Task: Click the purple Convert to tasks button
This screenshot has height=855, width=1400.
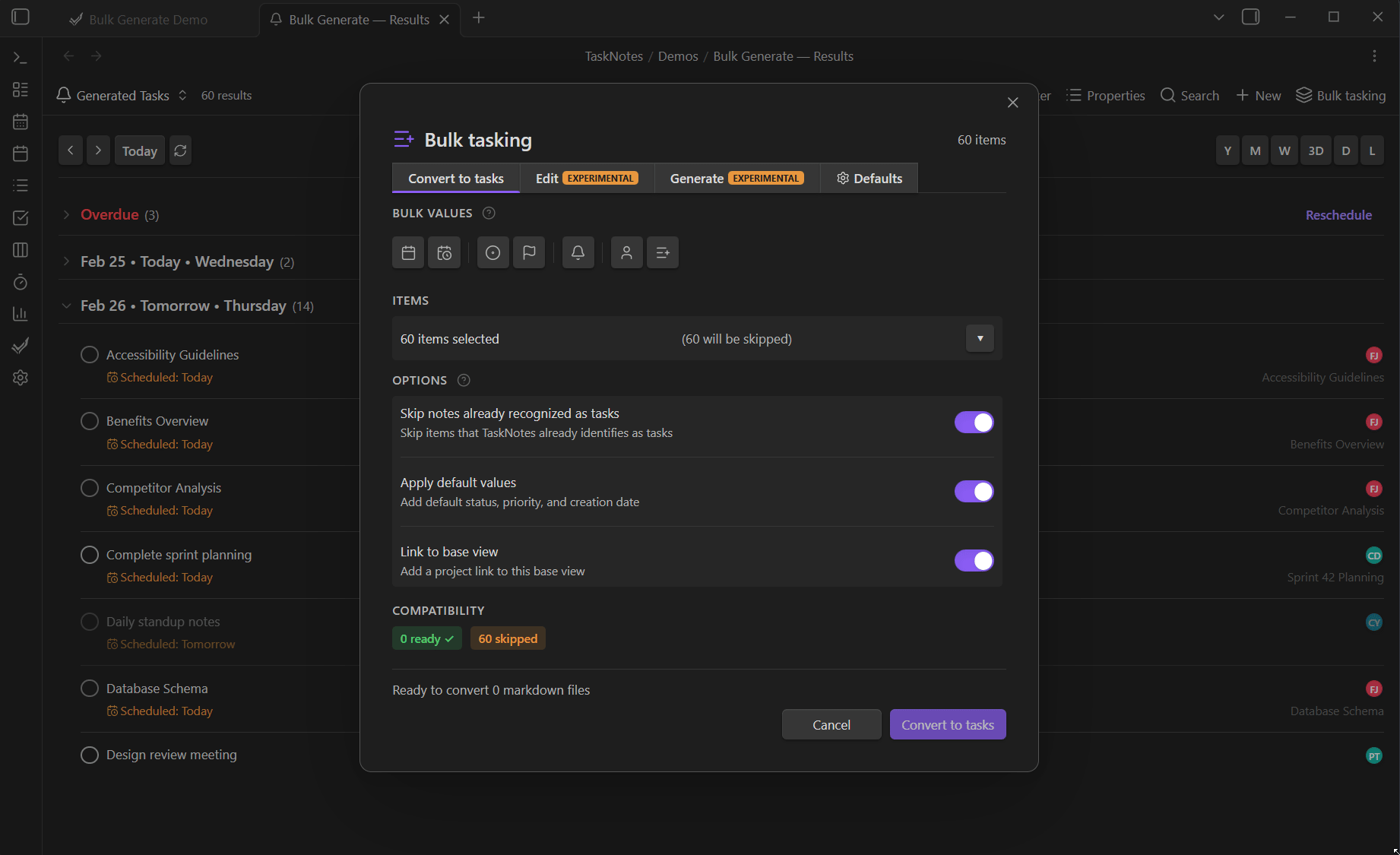Action: click(x=947, y=725)
